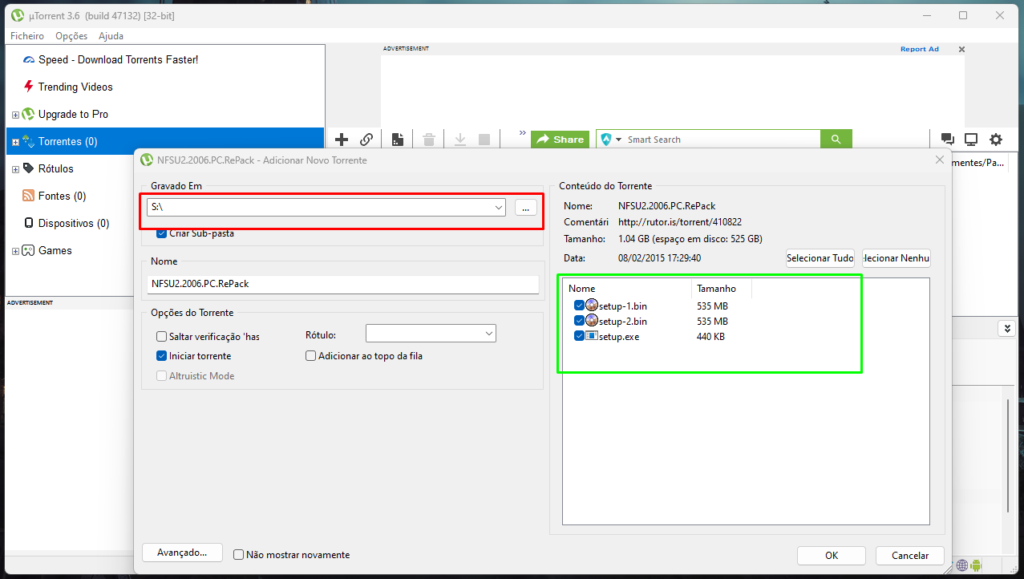Click the remote monitor icon in toolbar

tap(971, 139)
